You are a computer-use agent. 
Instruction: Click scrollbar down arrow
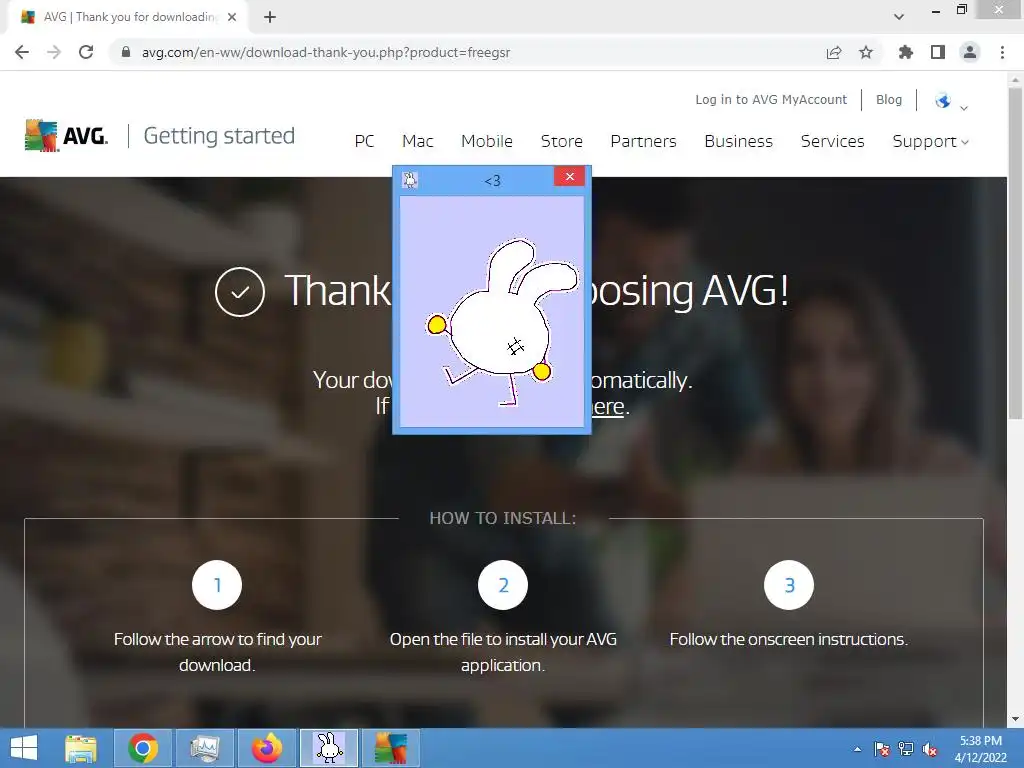tap(1015, 719)
